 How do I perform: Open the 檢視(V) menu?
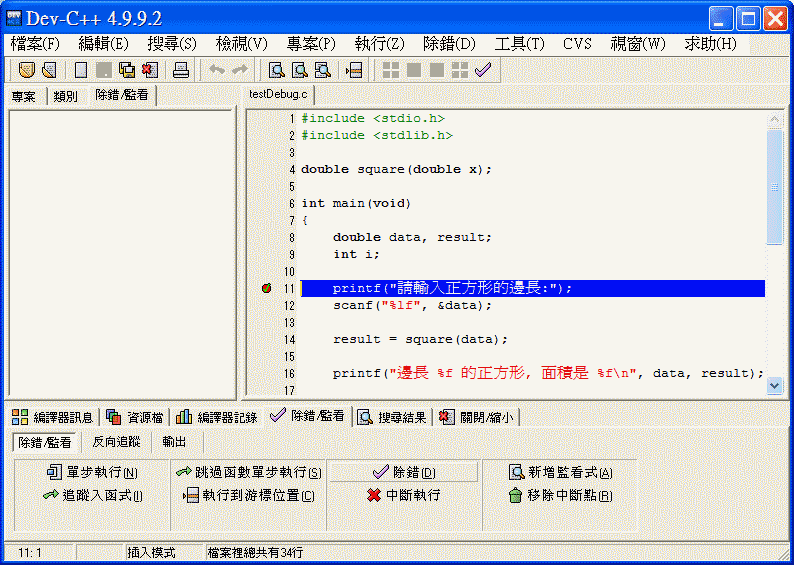pos(241,44)
